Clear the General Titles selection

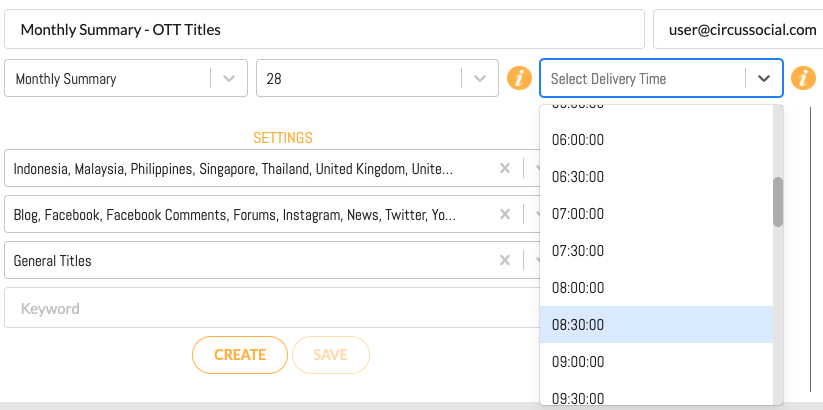click(505, 260)
